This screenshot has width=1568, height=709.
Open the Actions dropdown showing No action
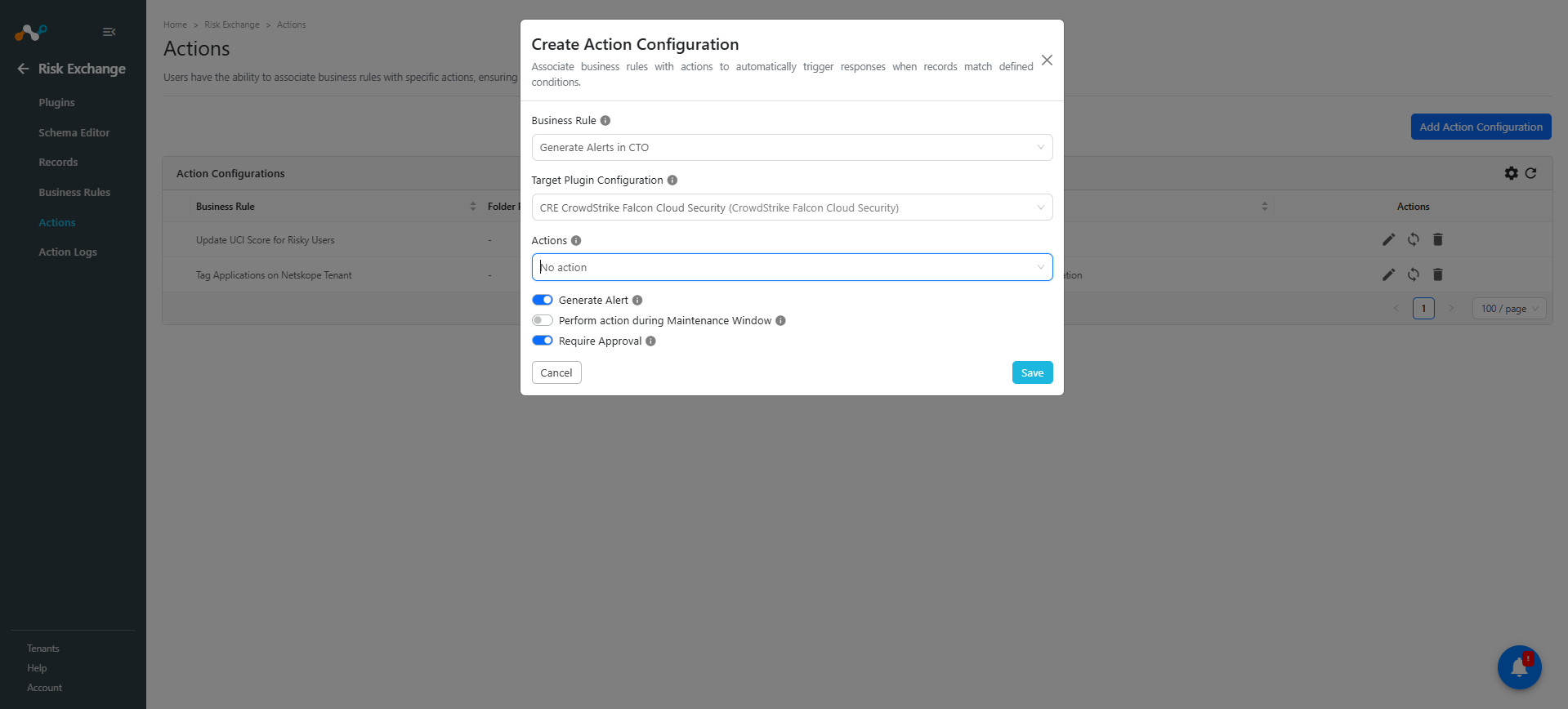click(x=792, y=267)
